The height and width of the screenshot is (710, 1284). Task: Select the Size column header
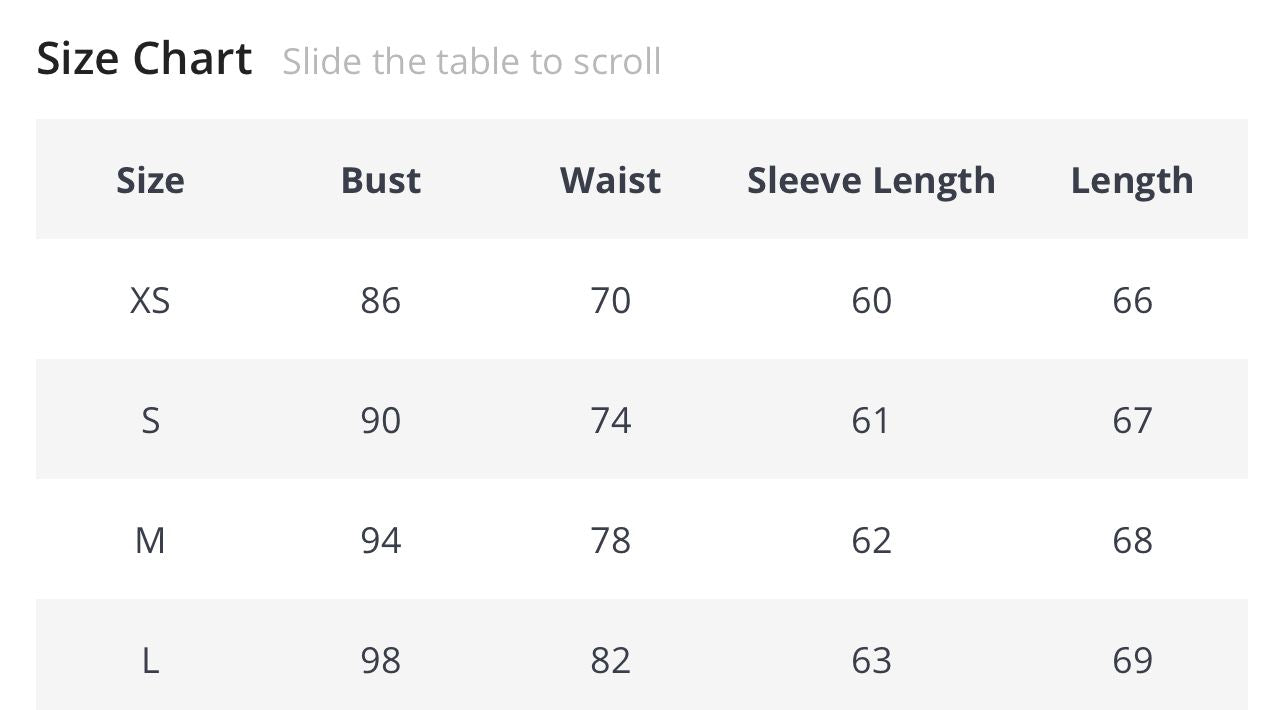(x=150, y=180)
